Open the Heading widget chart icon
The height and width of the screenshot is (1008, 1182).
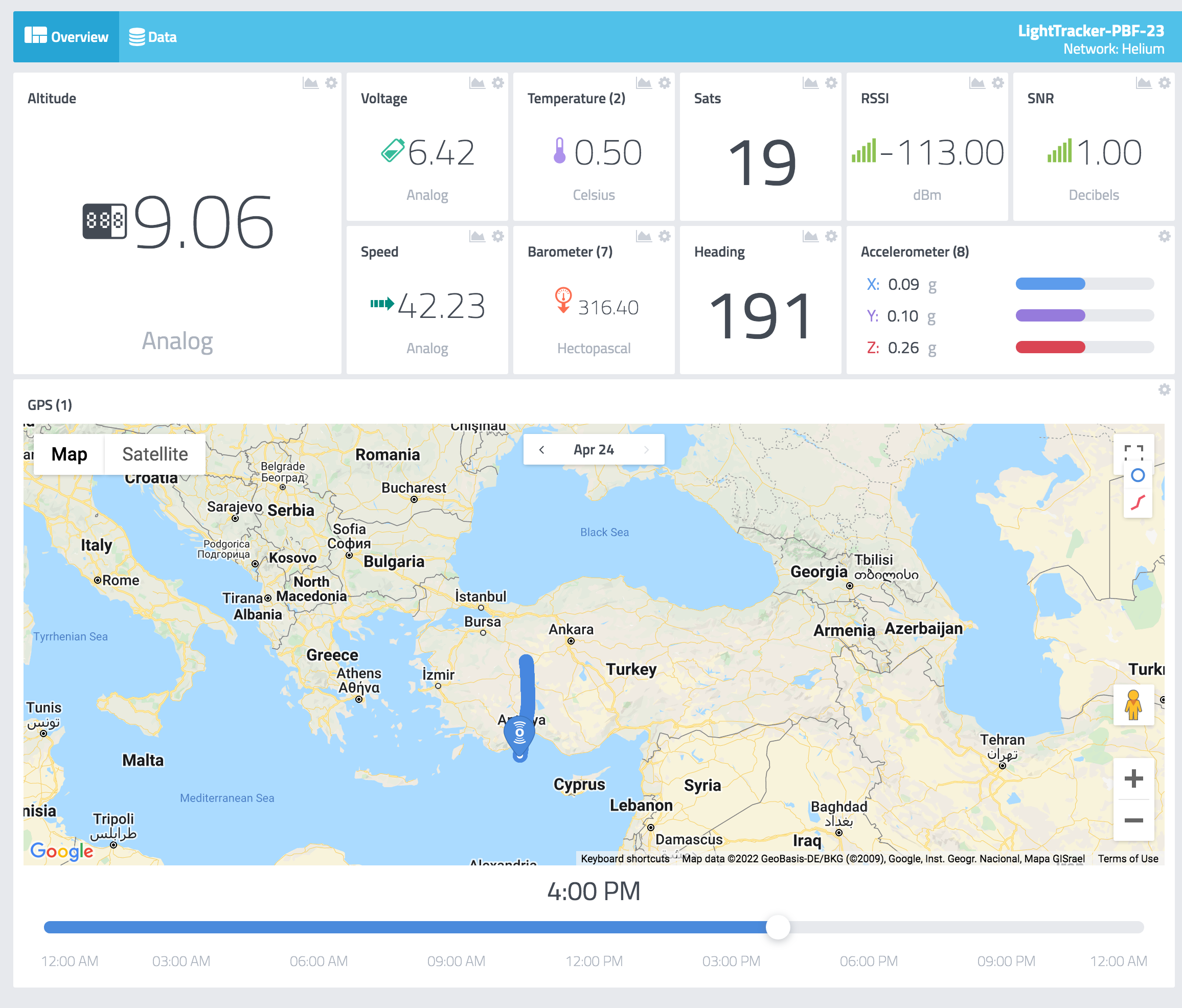(810, 236)
